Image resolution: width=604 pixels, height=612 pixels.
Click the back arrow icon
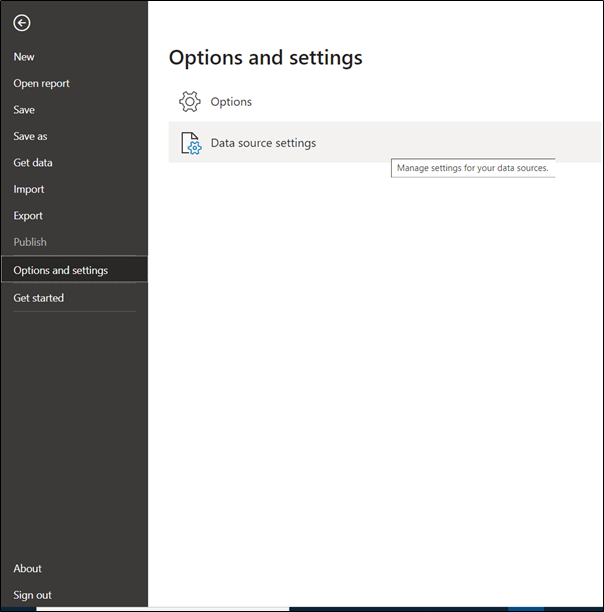[x=21, y=23]
